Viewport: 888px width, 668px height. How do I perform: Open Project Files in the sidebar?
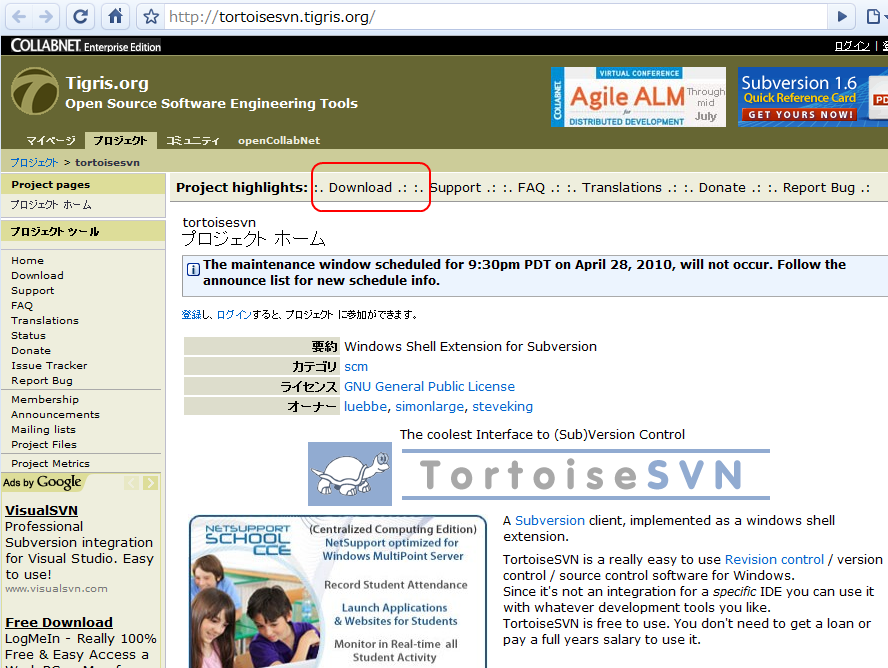pos(44,445)
